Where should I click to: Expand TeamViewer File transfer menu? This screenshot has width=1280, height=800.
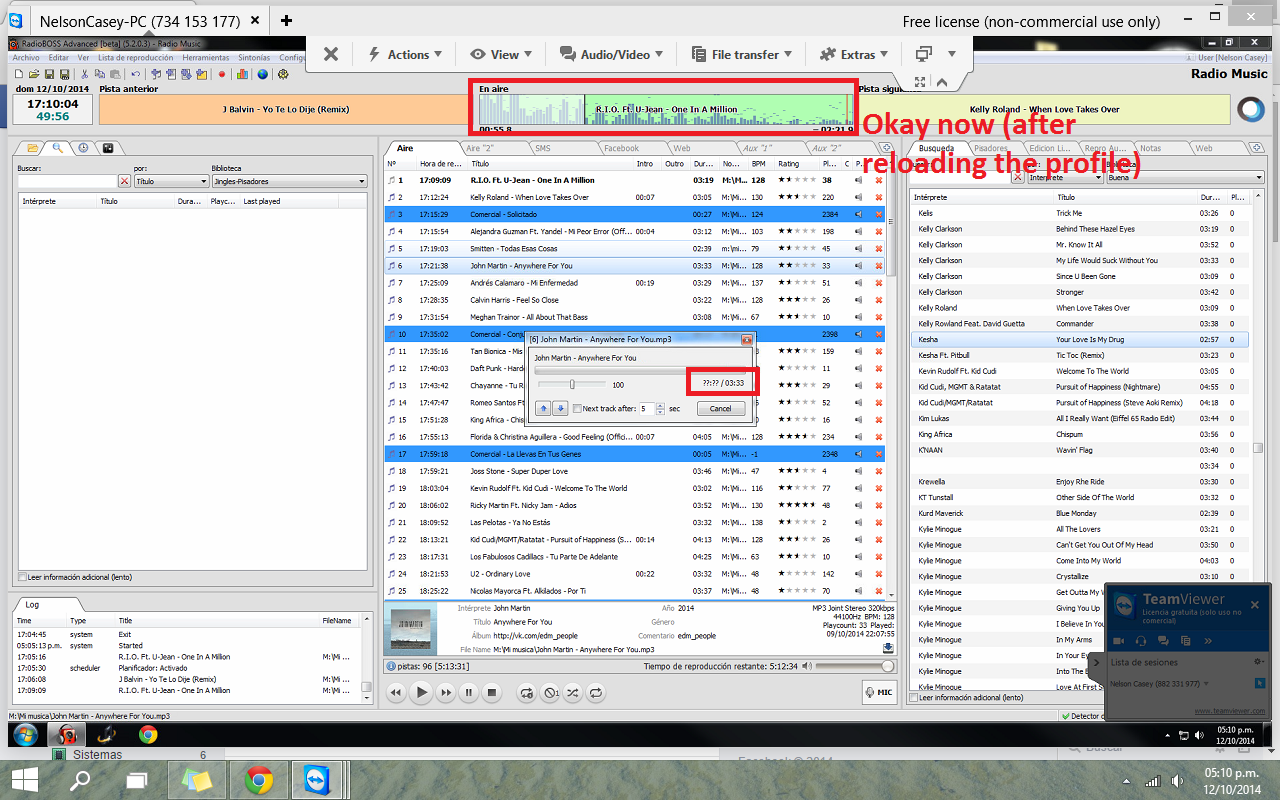pos(740,55)
